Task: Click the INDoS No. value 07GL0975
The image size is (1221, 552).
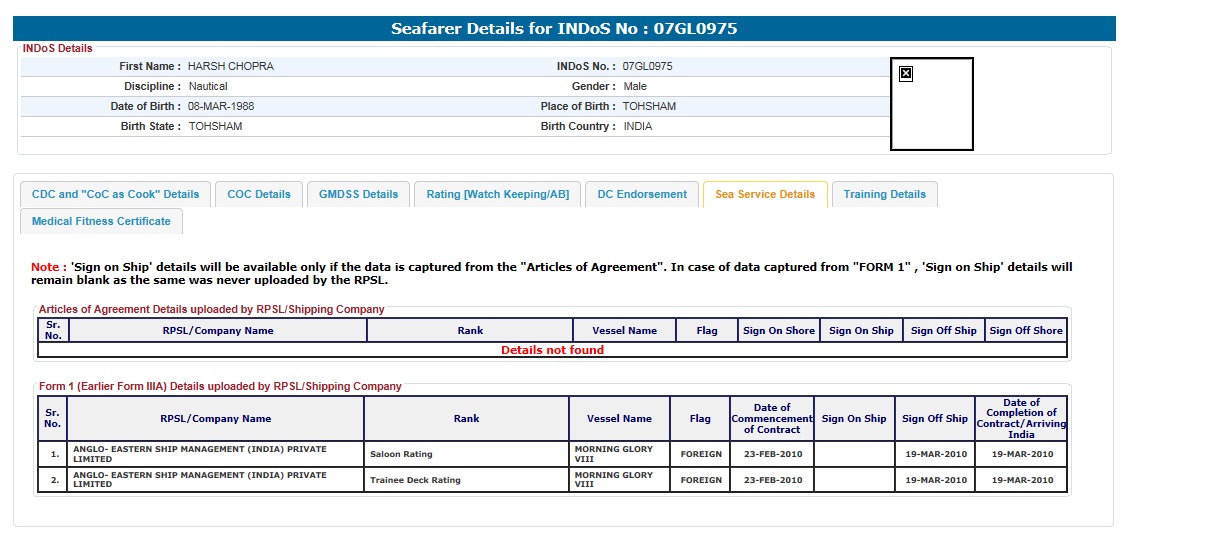Action: tap(647, 66)
